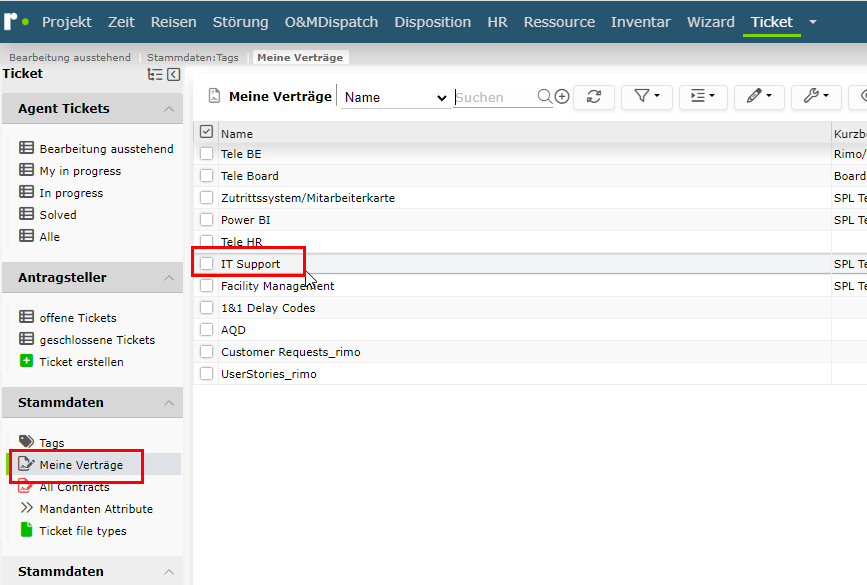Open the Name search field dropdown
867x585 pixels.
click(x=395, y=97)
